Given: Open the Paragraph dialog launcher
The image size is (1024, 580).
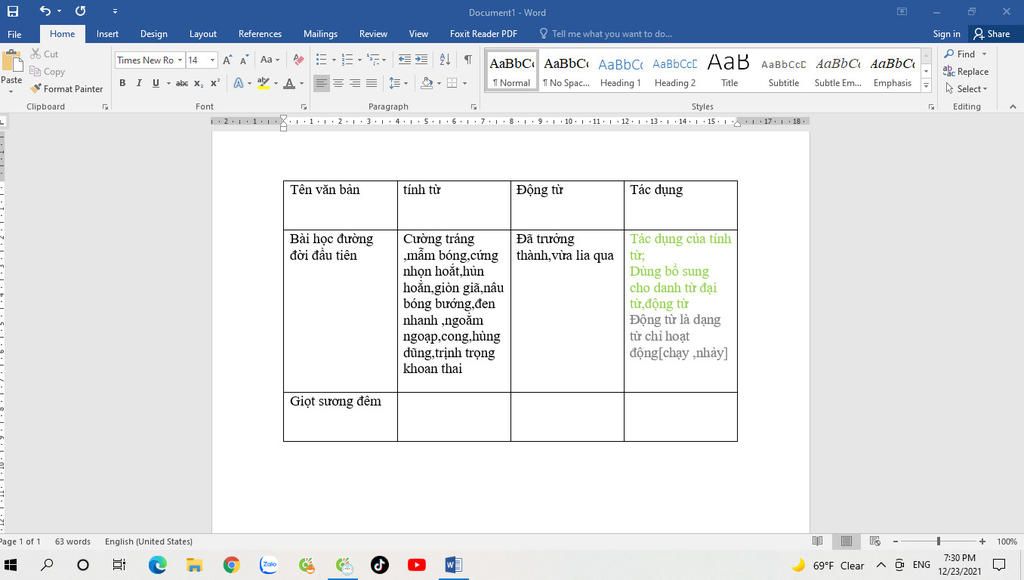Looking at the screenshot, I should [x=473, y=106].
